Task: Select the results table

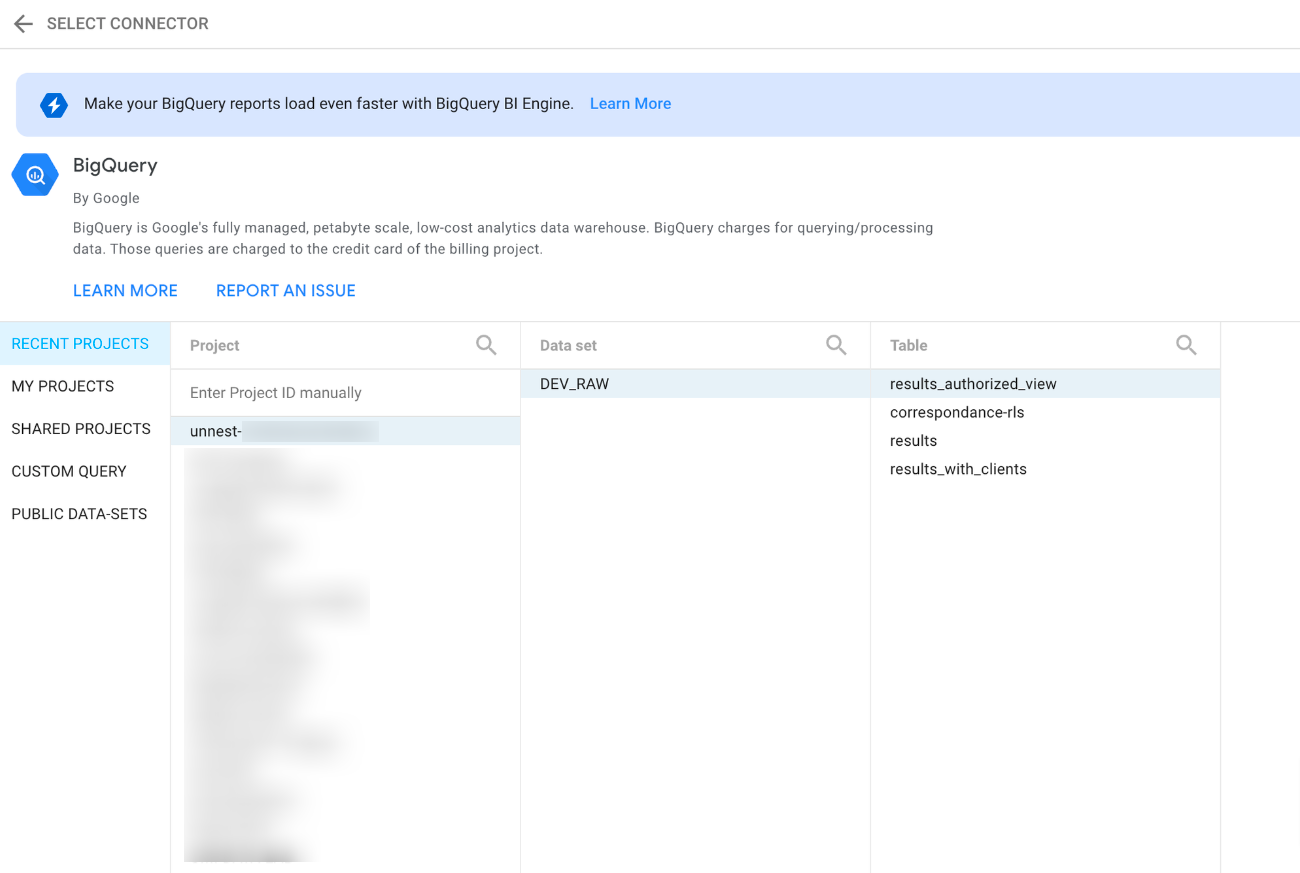Action: pos(1045,441)
